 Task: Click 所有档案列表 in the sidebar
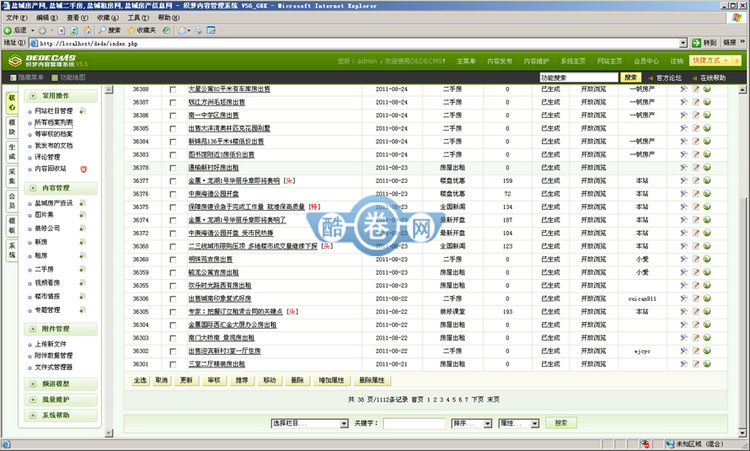(x=54, y=123)
